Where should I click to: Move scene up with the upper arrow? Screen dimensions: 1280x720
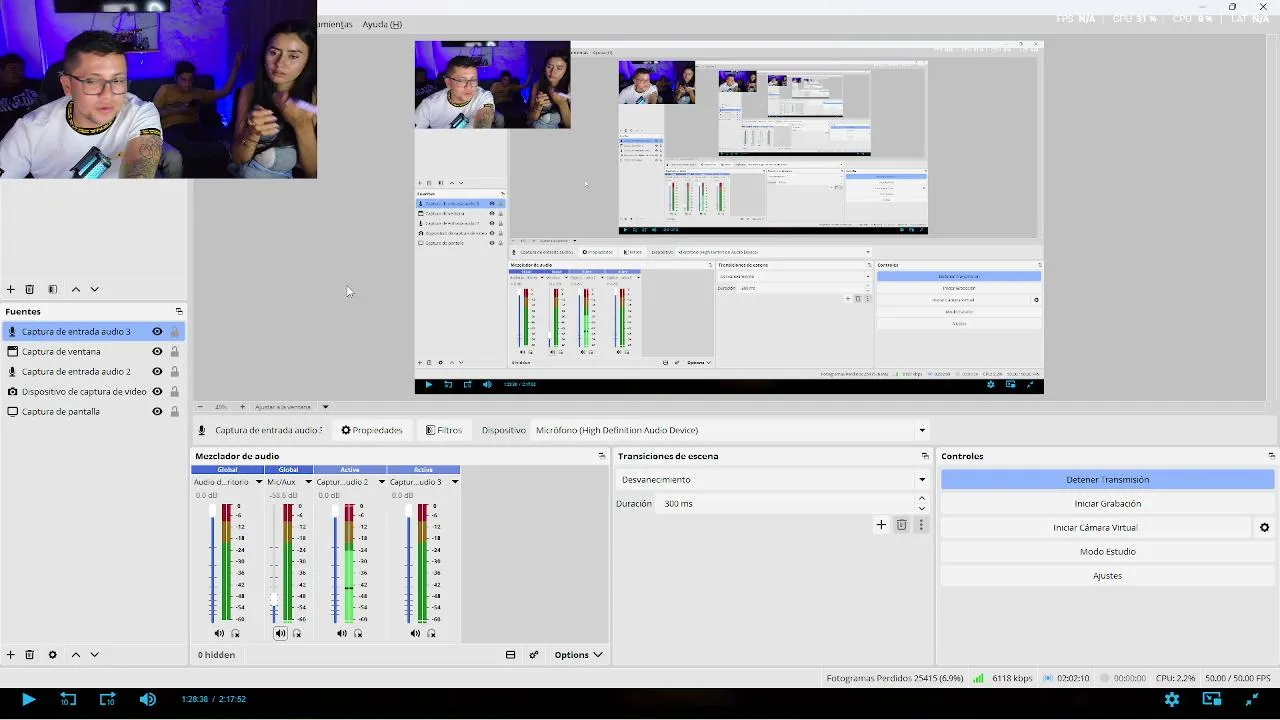[x=75, y=289]
